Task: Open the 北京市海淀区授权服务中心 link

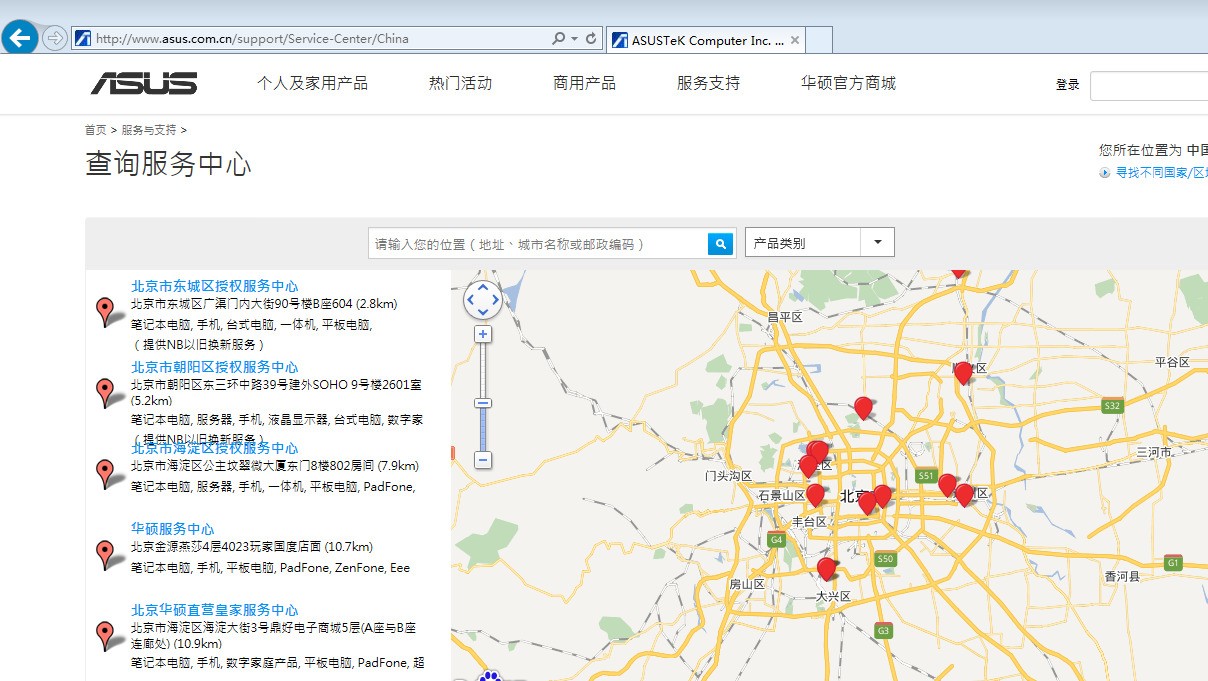Action: tap(214, 448)
